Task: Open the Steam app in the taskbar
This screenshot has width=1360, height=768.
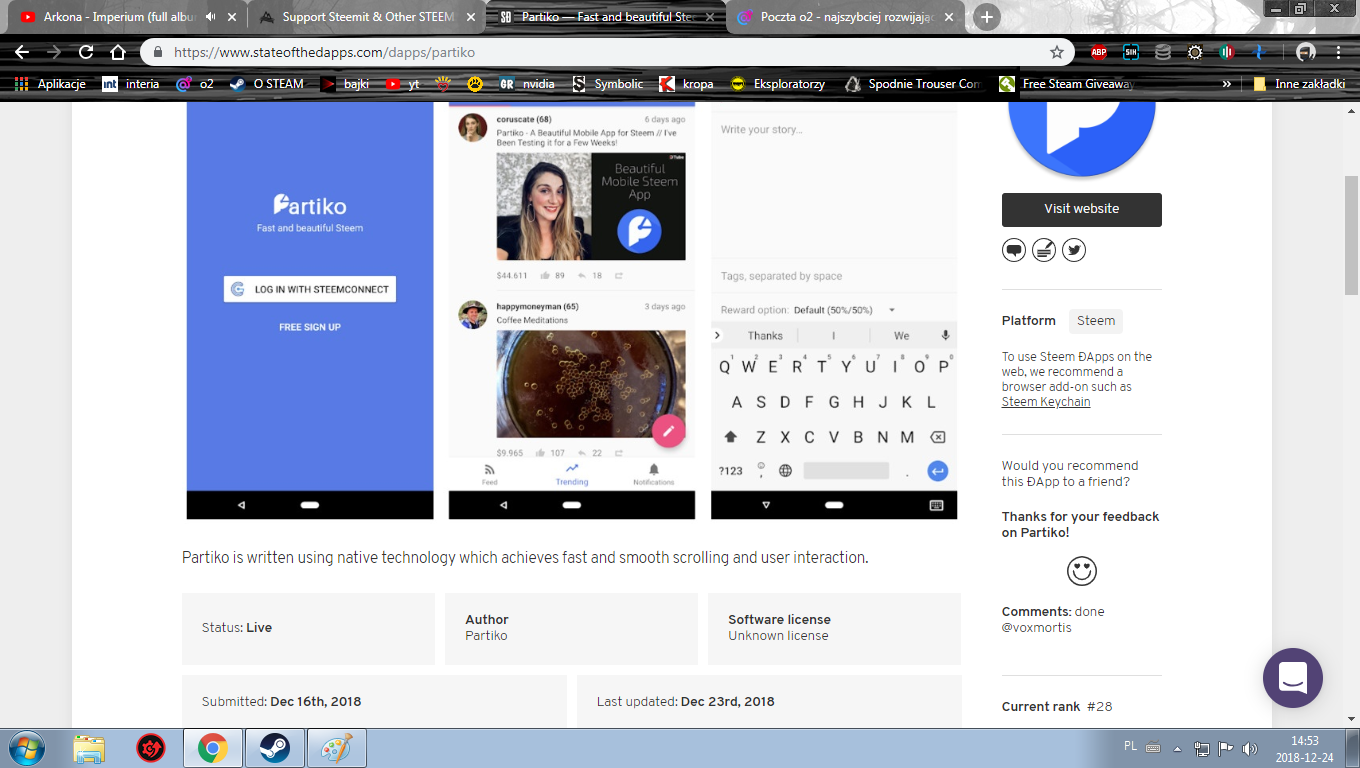Action: [x=274, y=748]
